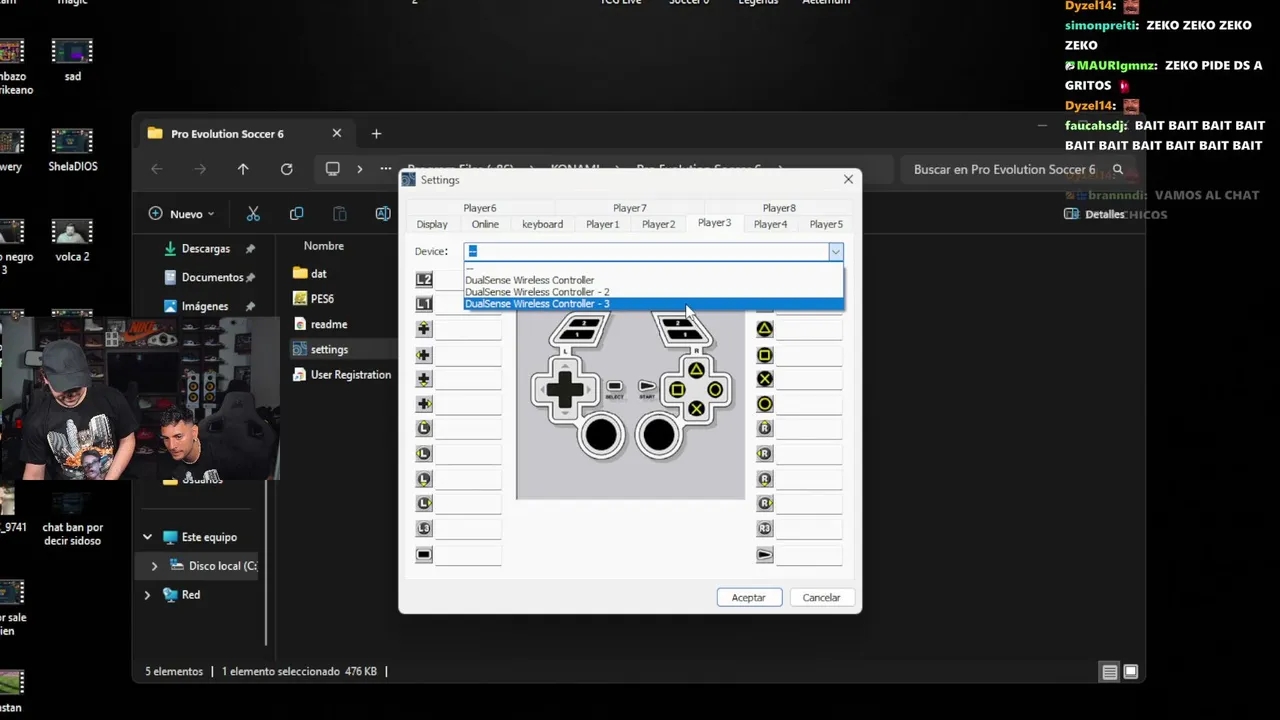
Task: Select the D-pad down mapping icon
Action: (424, 380)
